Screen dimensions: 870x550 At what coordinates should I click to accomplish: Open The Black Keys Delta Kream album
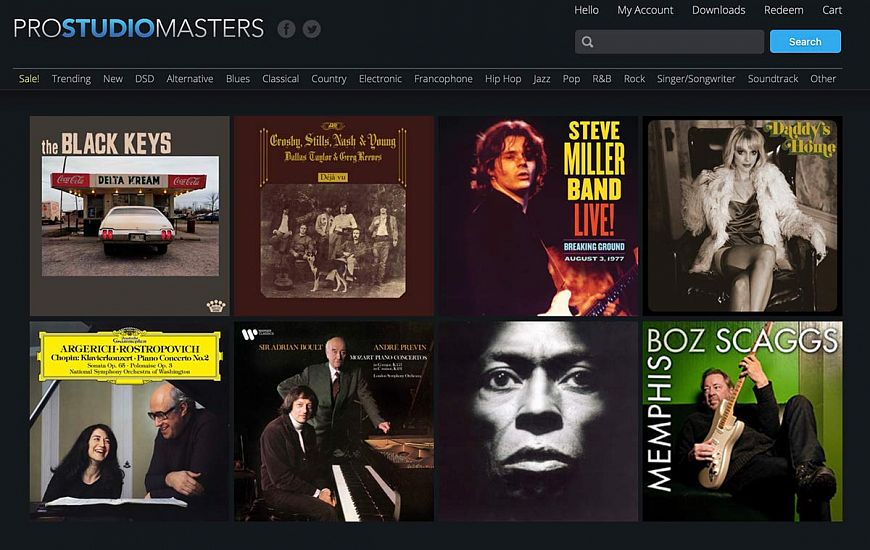pyautogui.click(x=130, y=216)
